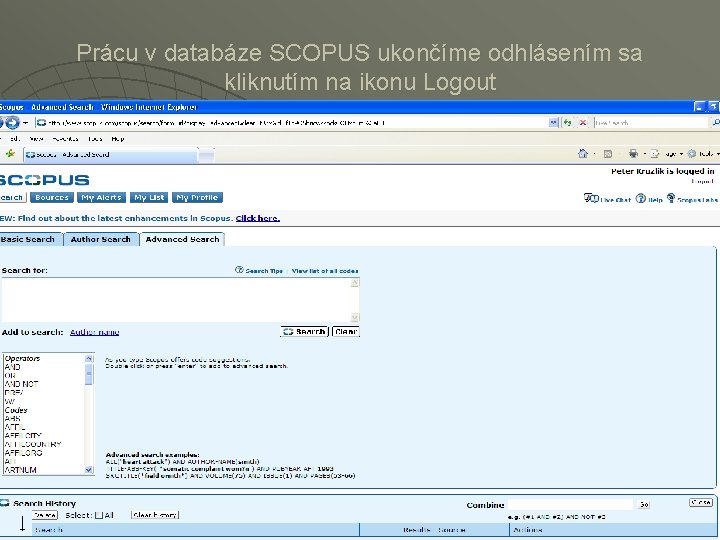Click the Home icon in command bar
720x540 pixels.
coord(583,154)
